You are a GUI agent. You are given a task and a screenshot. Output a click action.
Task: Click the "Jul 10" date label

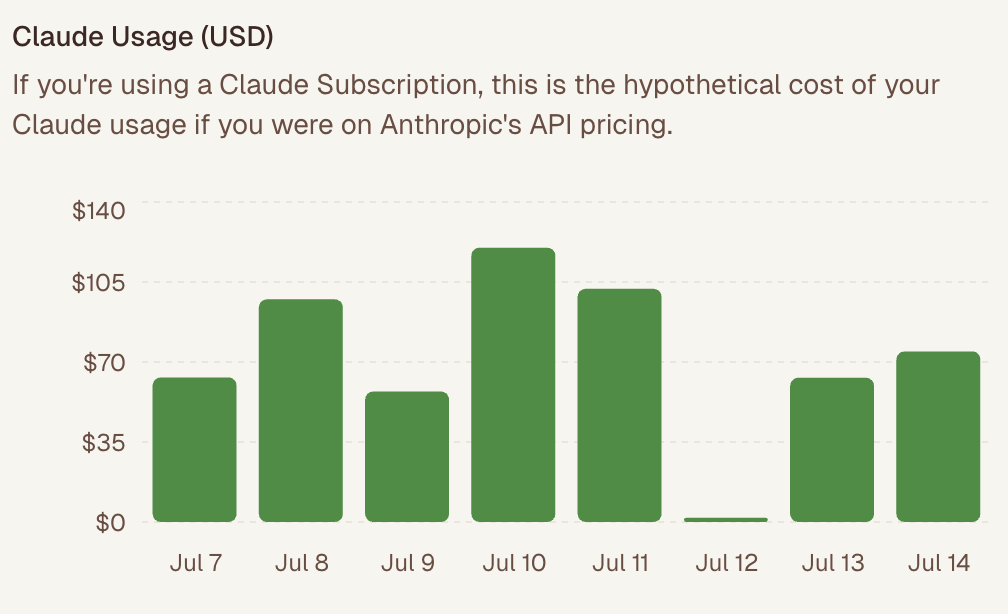(514, 563)
